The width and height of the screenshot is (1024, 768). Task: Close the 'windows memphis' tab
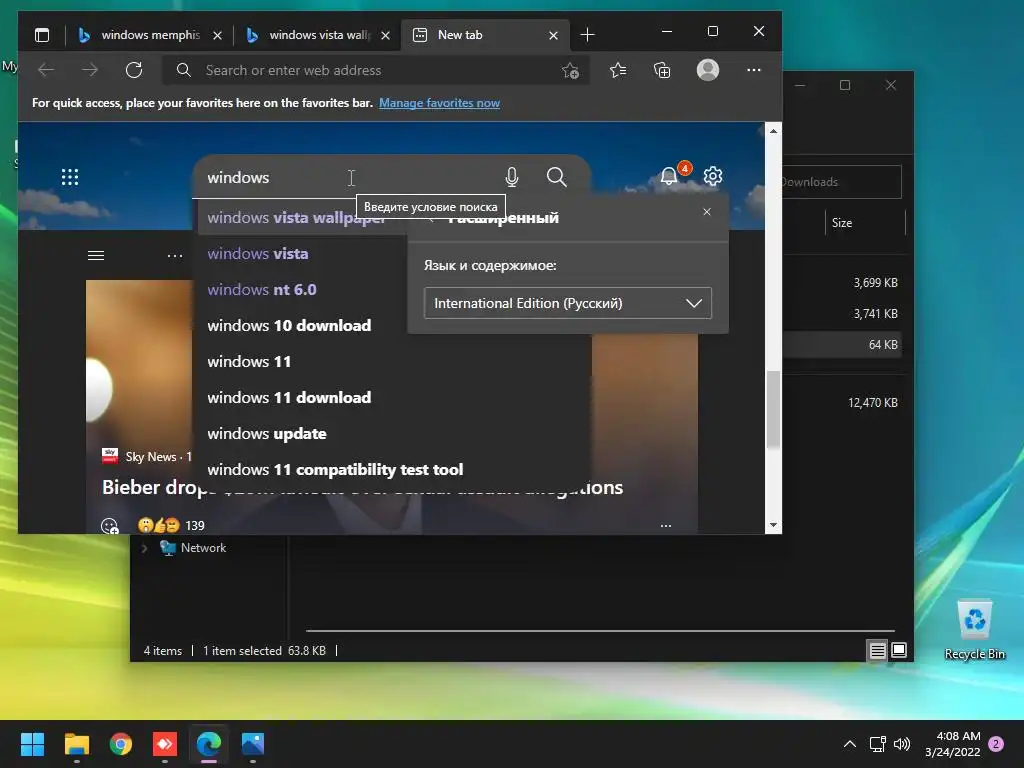pos(217,35)
